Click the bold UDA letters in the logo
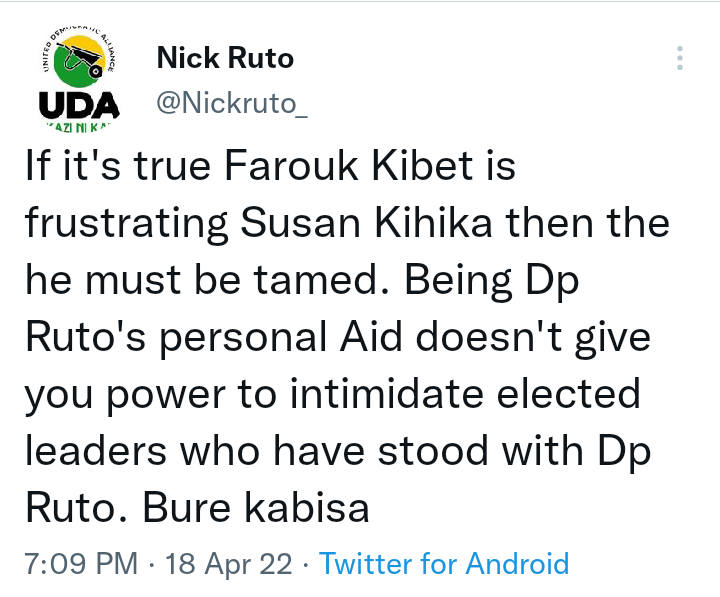Image resolution: width=720 pixels, height=597 pixels. coord(79,104)
